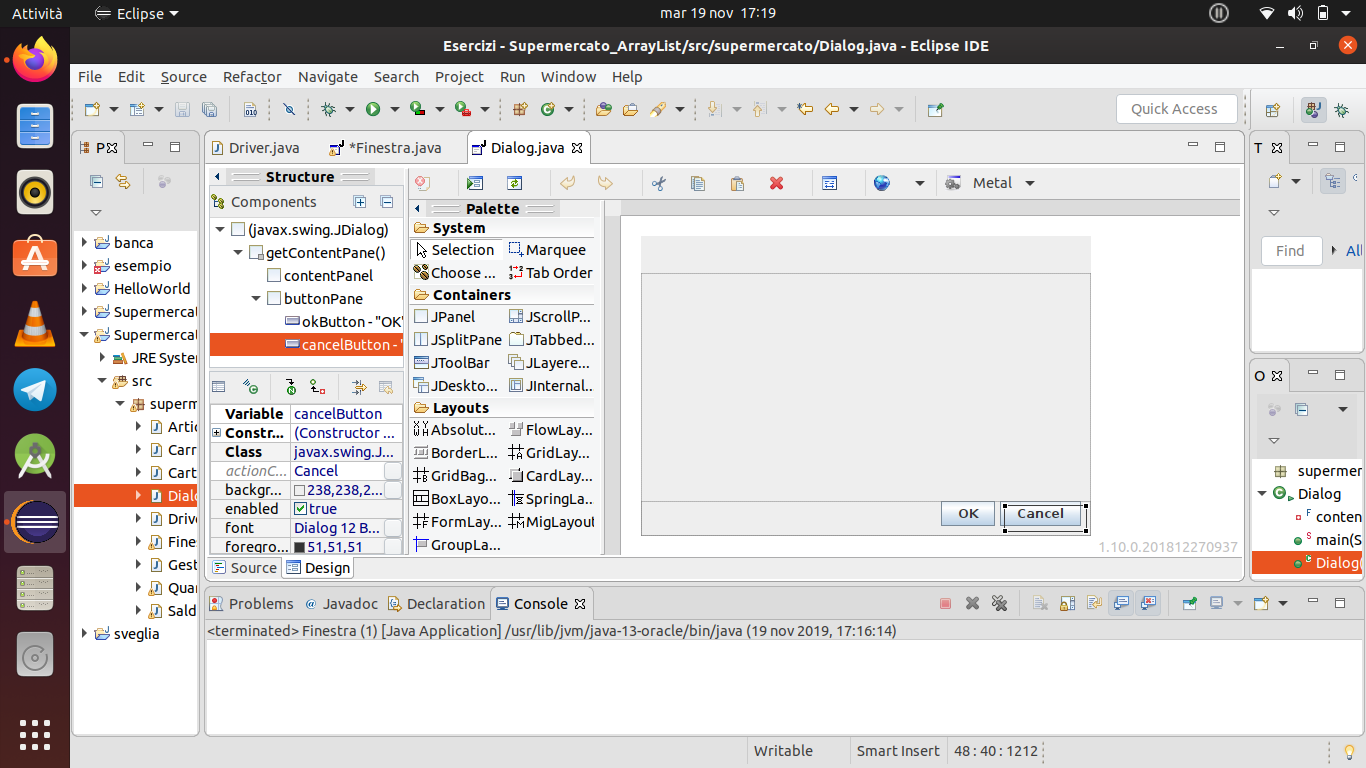Open the Window menu

click(568, 77)
